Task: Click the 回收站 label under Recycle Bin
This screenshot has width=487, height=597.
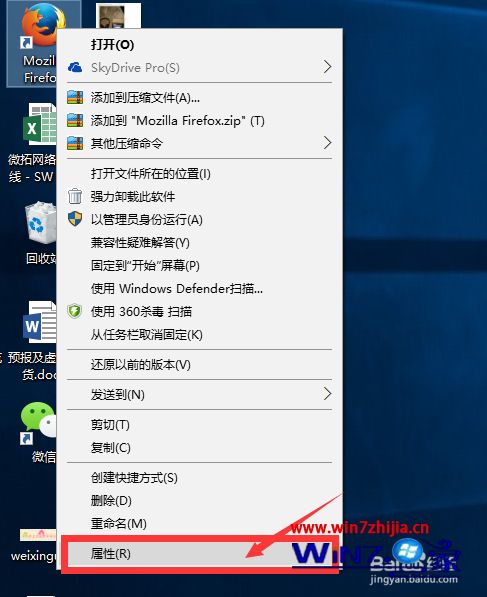Action: click(x=41, y=259)
